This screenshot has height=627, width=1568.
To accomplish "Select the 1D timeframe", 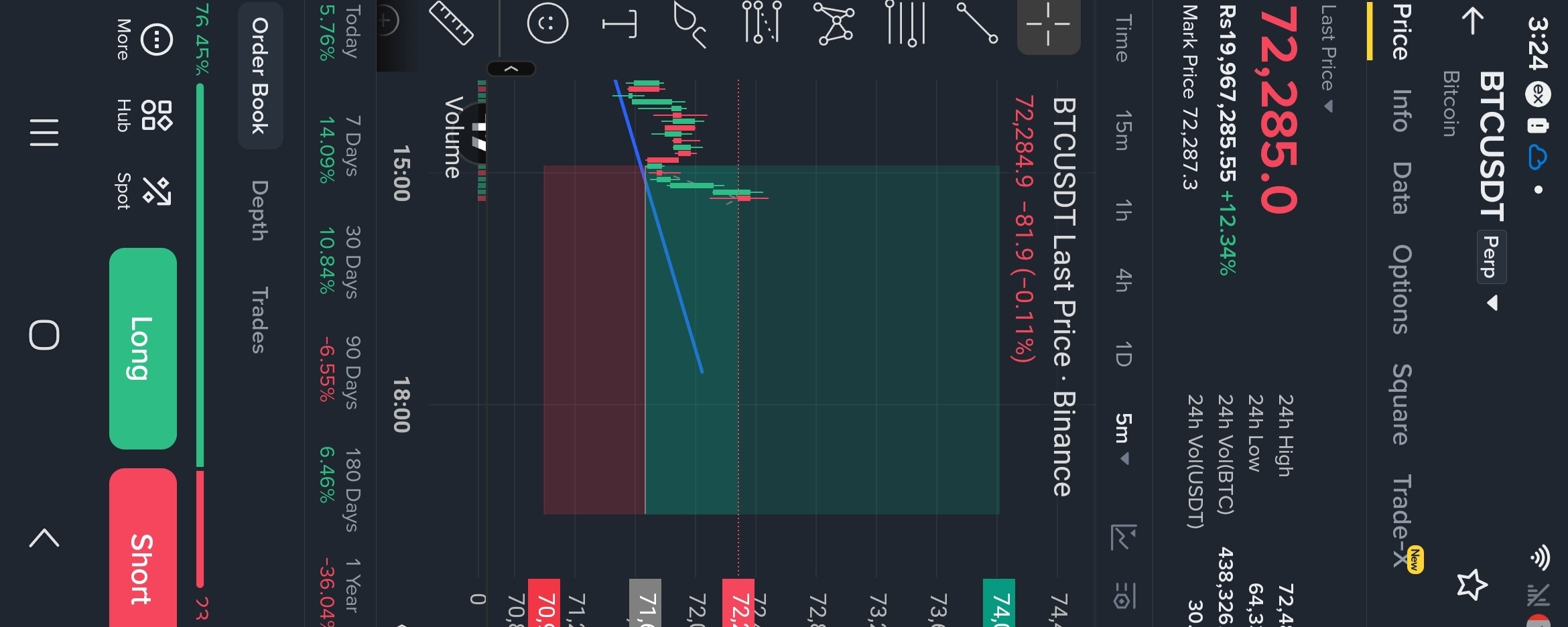I will (1122, 354).
